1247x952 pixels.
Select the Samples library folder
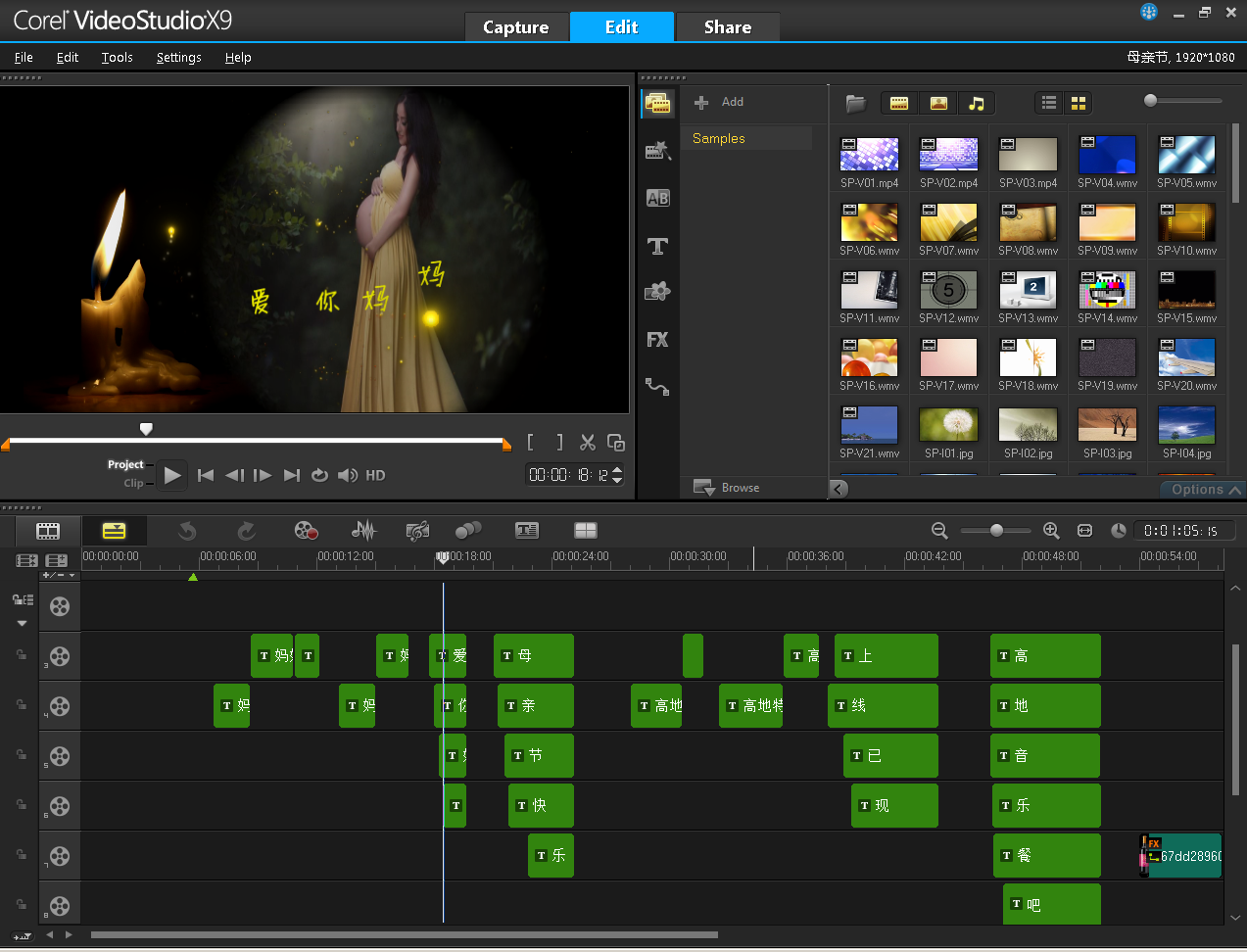[x=746, y=139]
